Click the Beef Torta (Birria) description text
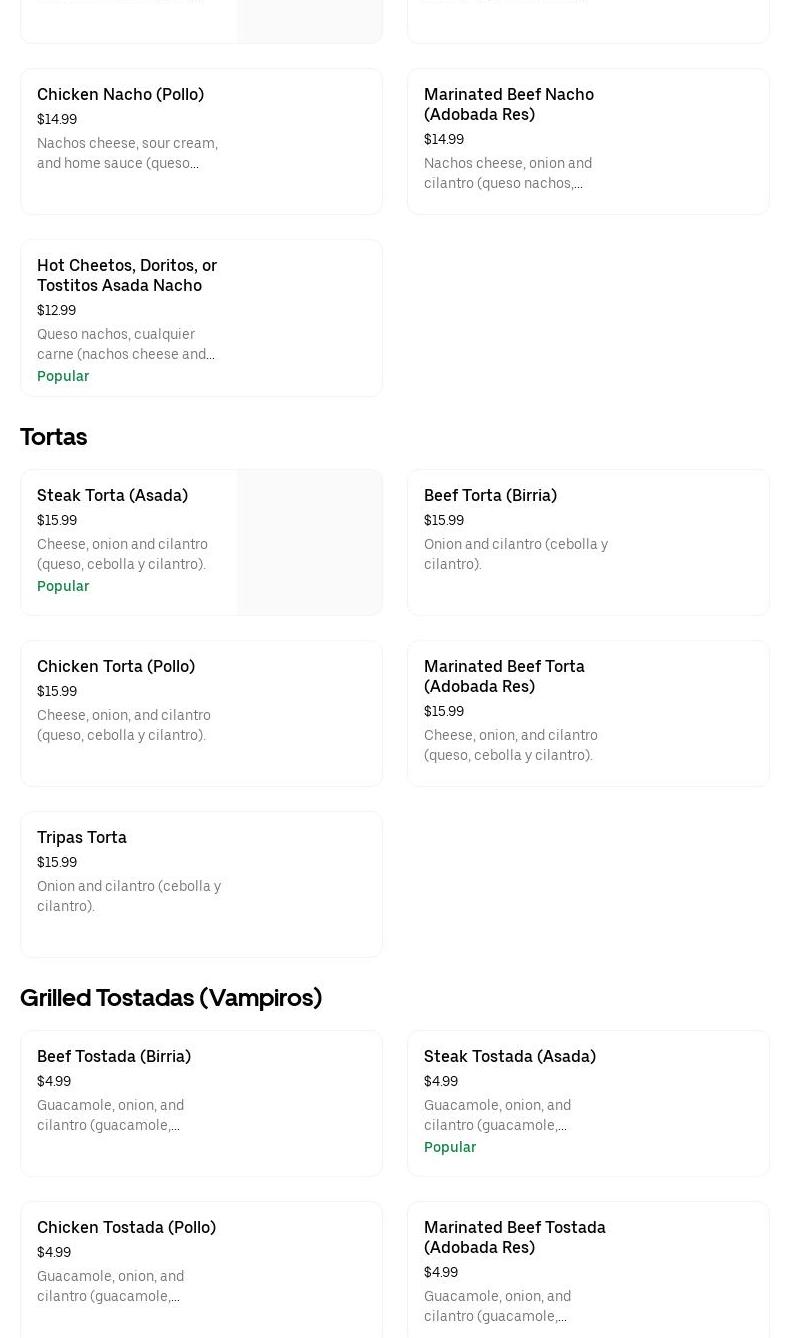 click(x=516, y=554)
